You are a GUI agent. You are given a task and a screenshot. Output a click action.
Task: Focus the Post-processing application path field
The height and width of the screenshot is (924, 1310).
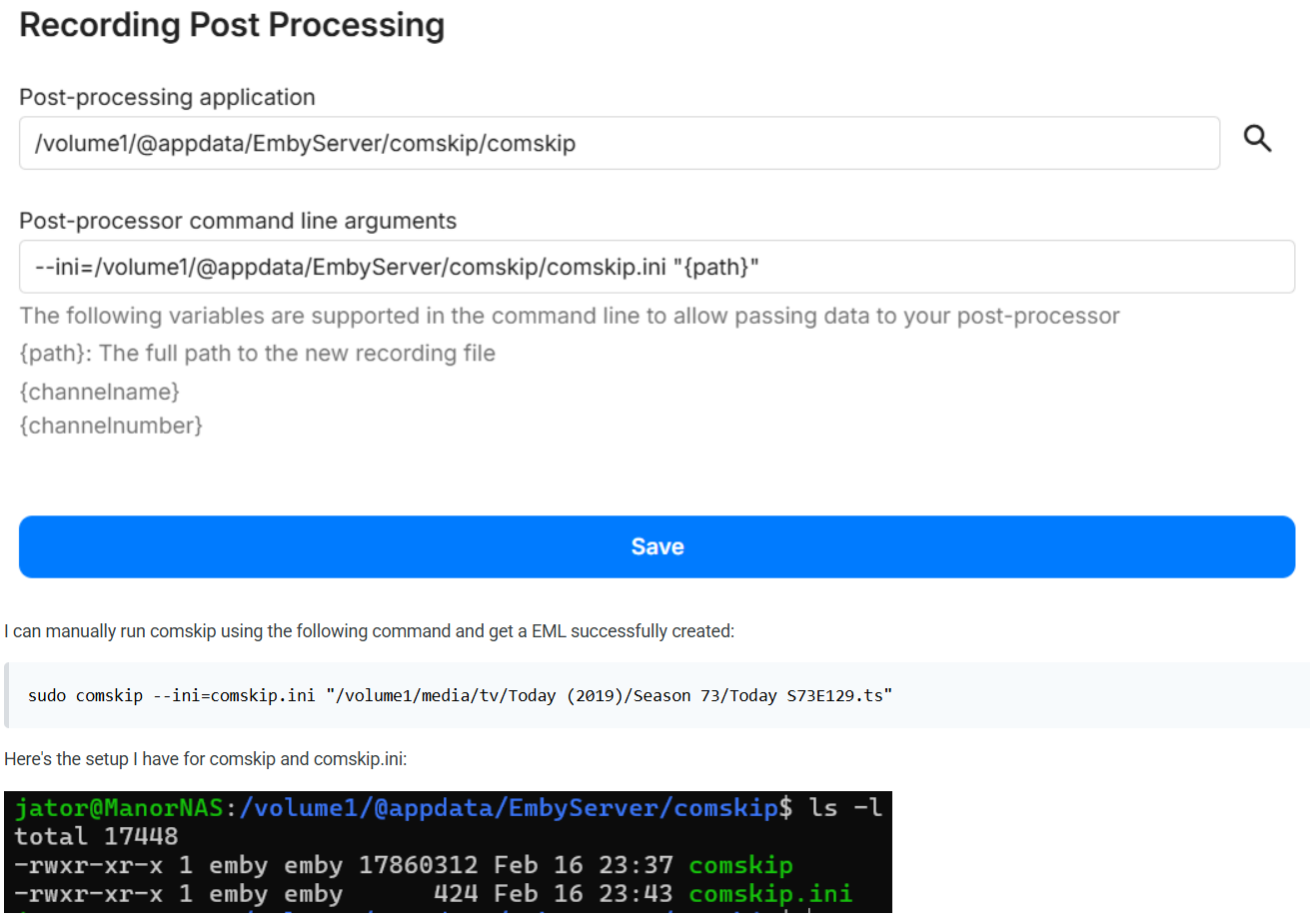coord(619,144)
